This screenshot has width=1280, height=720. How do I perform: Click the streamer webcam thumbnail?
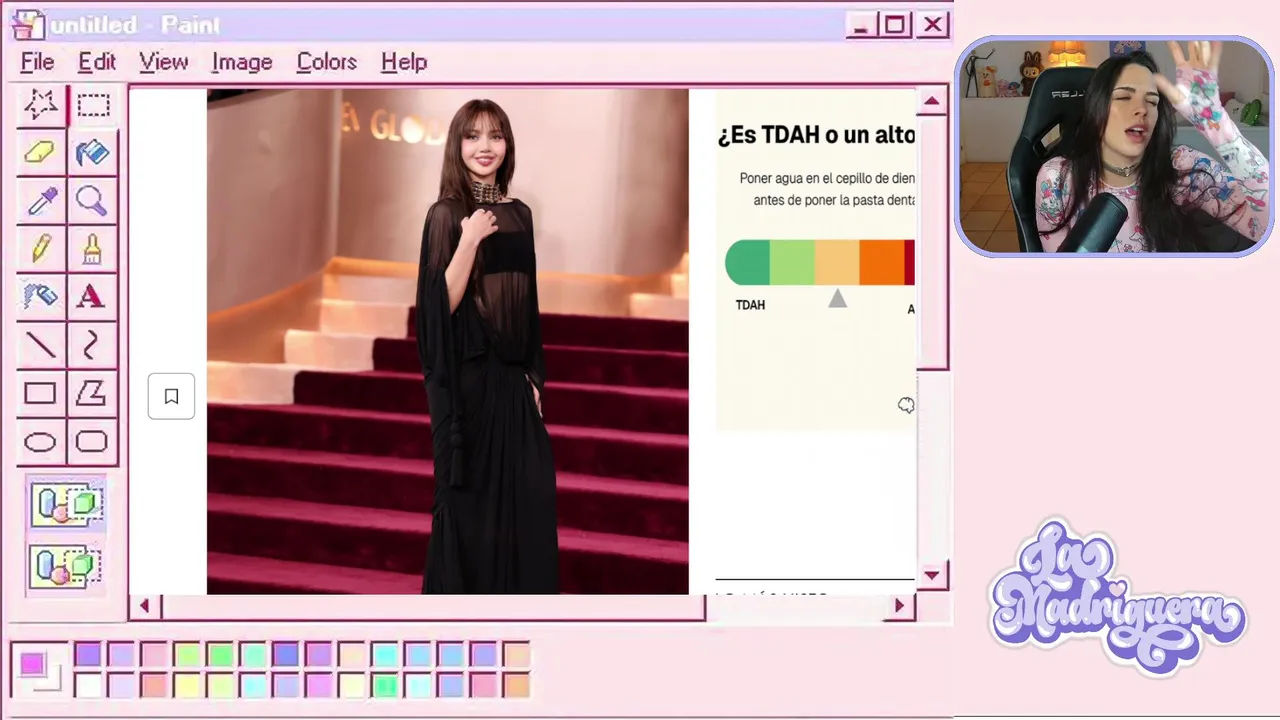(x=1114, y=147)
